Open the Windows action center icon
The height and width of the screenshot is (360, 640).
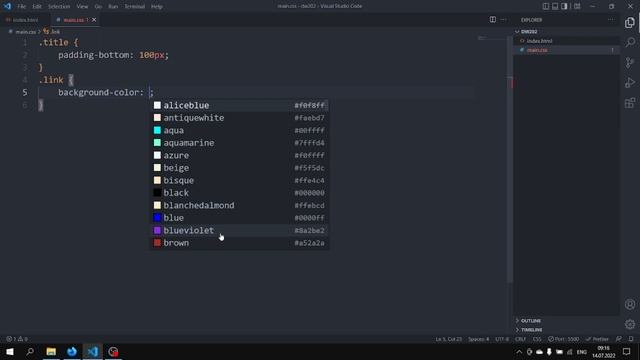(x=627, y=351)
